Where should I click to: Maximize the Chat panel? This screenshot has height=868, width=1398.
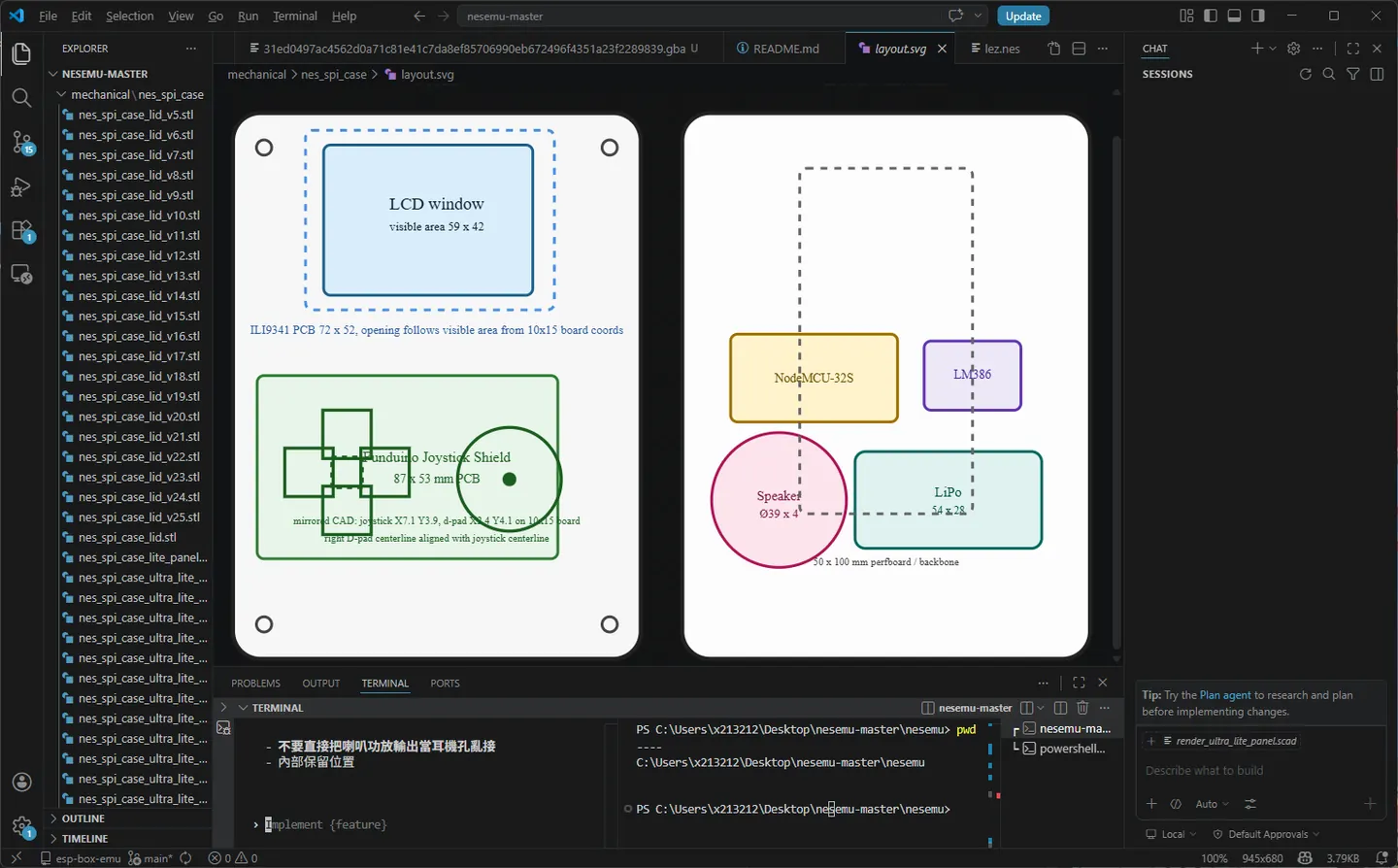tap(1353, 49)
